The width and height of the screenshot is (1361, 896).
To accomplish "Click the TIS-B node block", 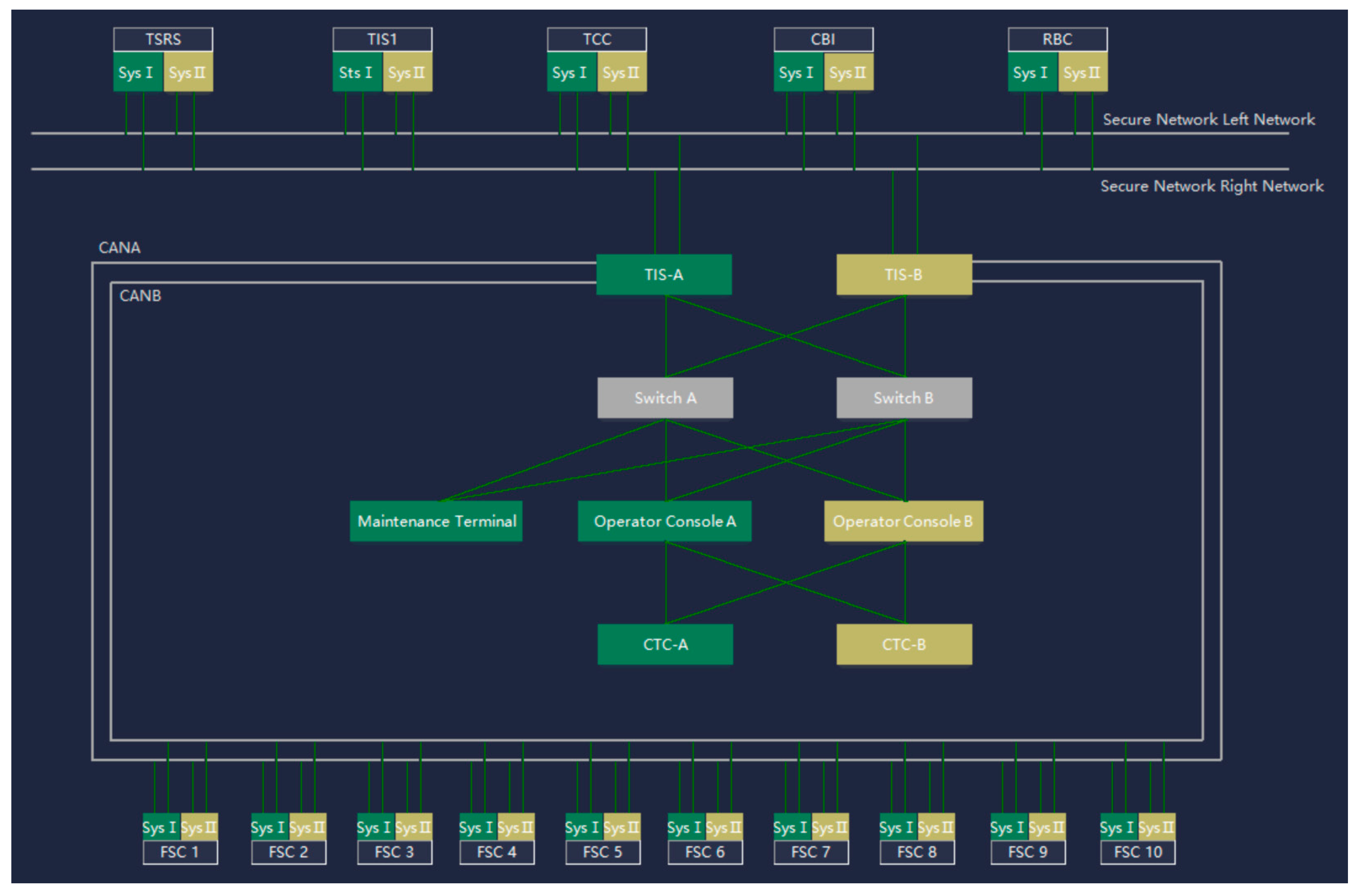I will (x=904, y=274).
